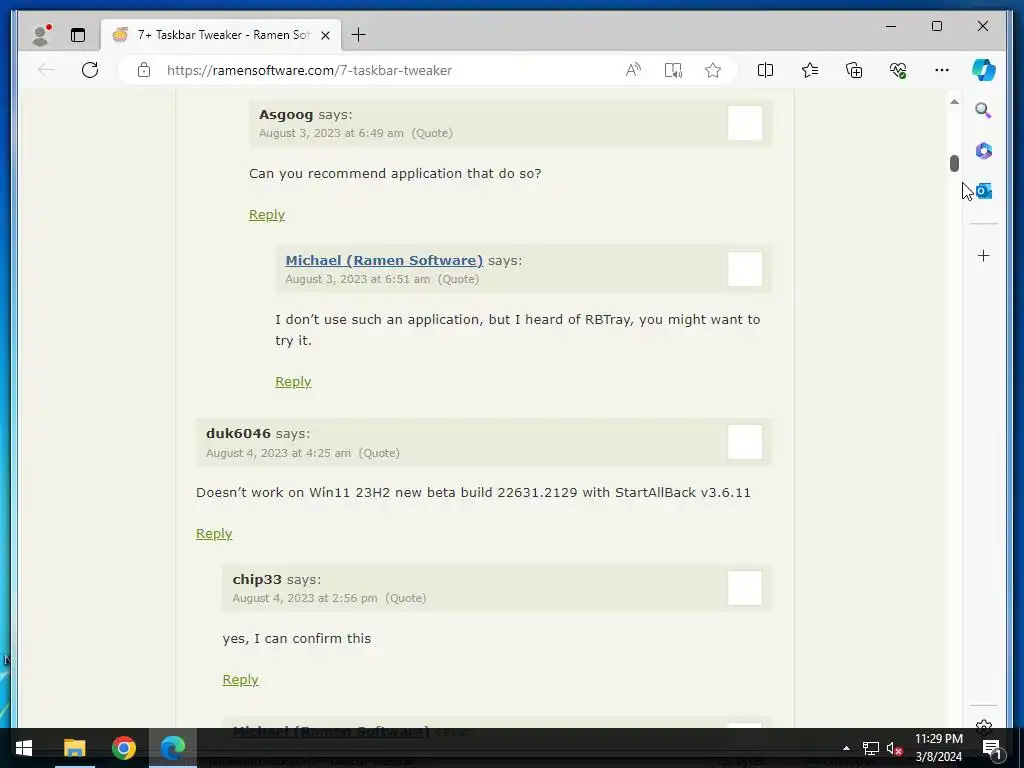The image size is (1024, 768).
Task: Open Microsoft 365 sidebar app
Action: (x=984, y=151)
